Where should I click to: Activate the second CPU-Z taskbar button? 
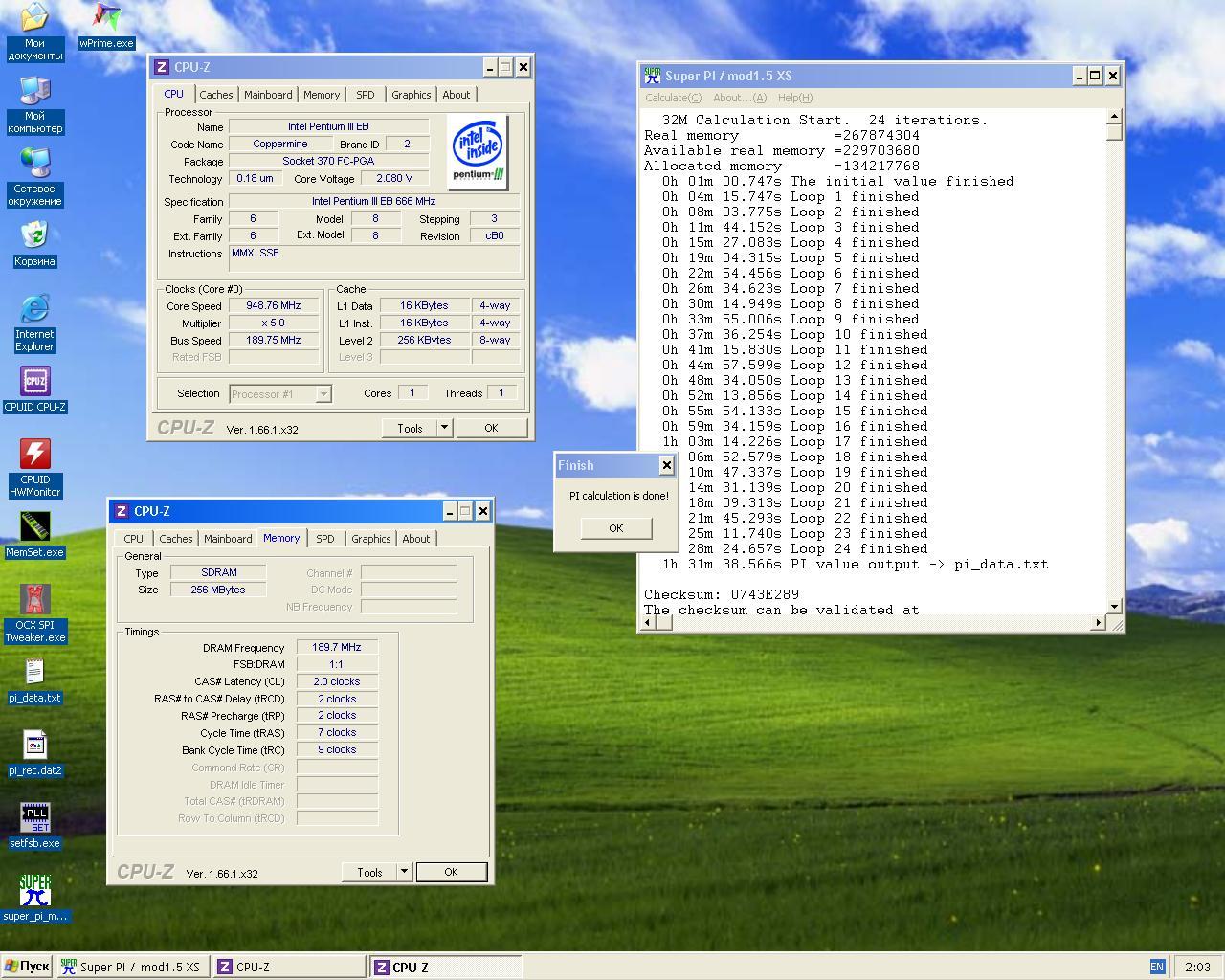(445, 967)
